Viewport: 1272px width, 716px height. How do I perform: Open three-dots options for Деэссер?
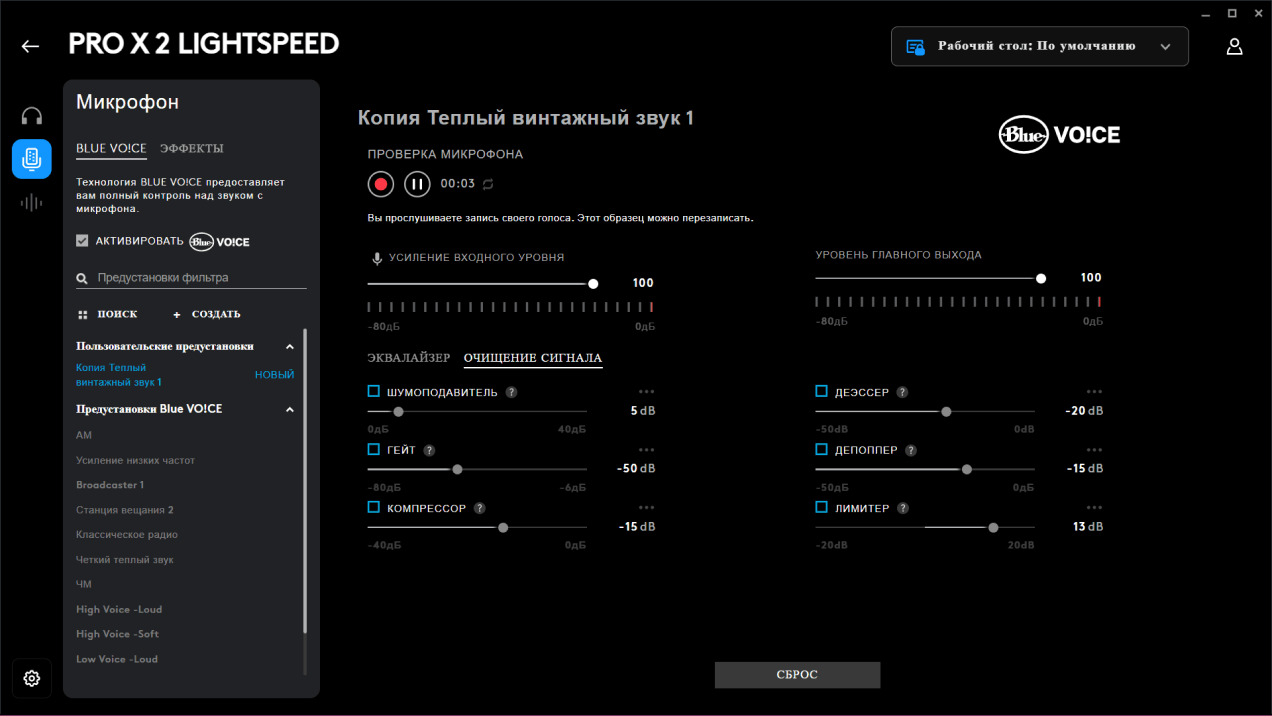(1094, 392)
